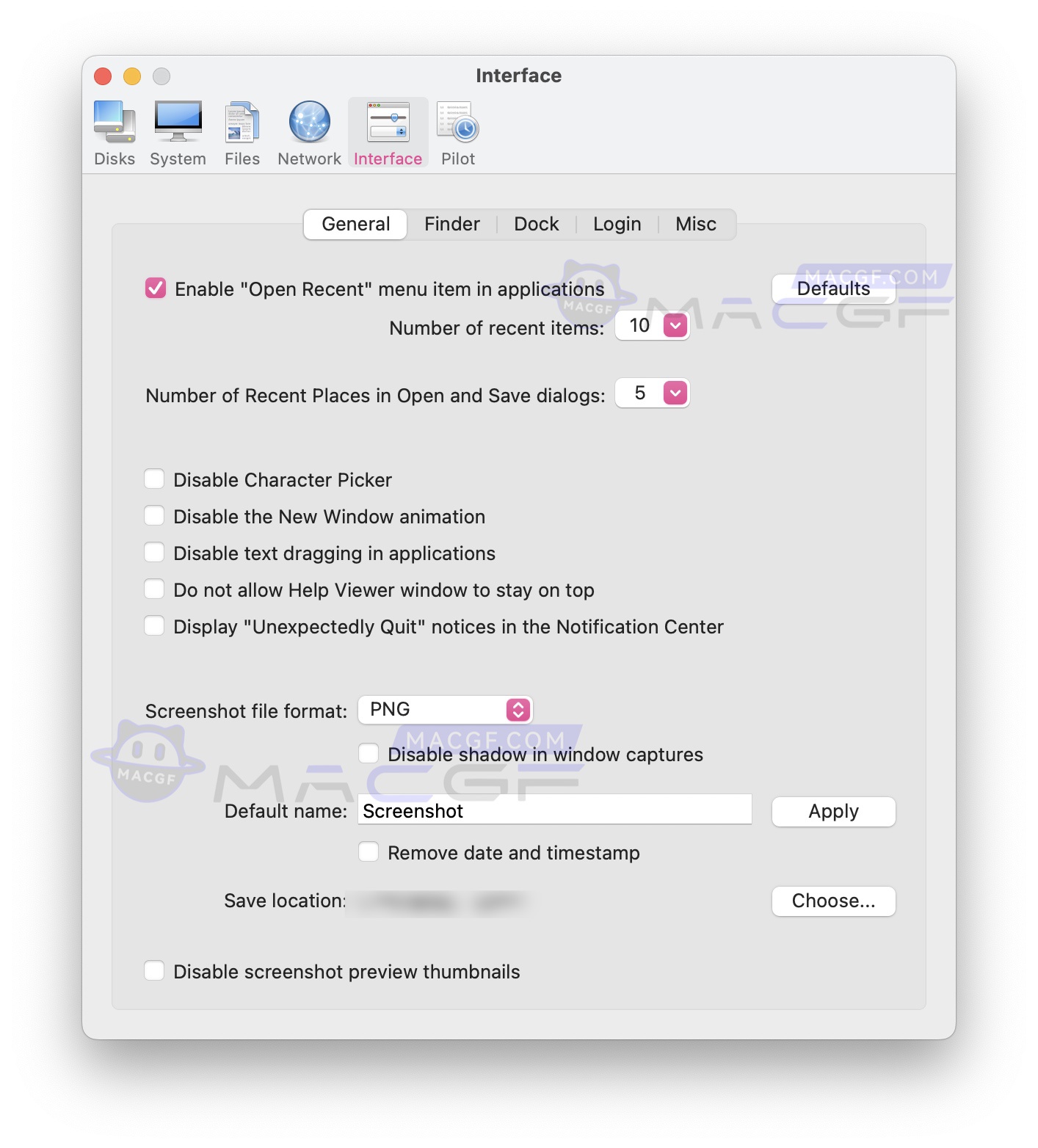Select the Misc tab
This screenshot has width=1038, height=1148.
695,224
